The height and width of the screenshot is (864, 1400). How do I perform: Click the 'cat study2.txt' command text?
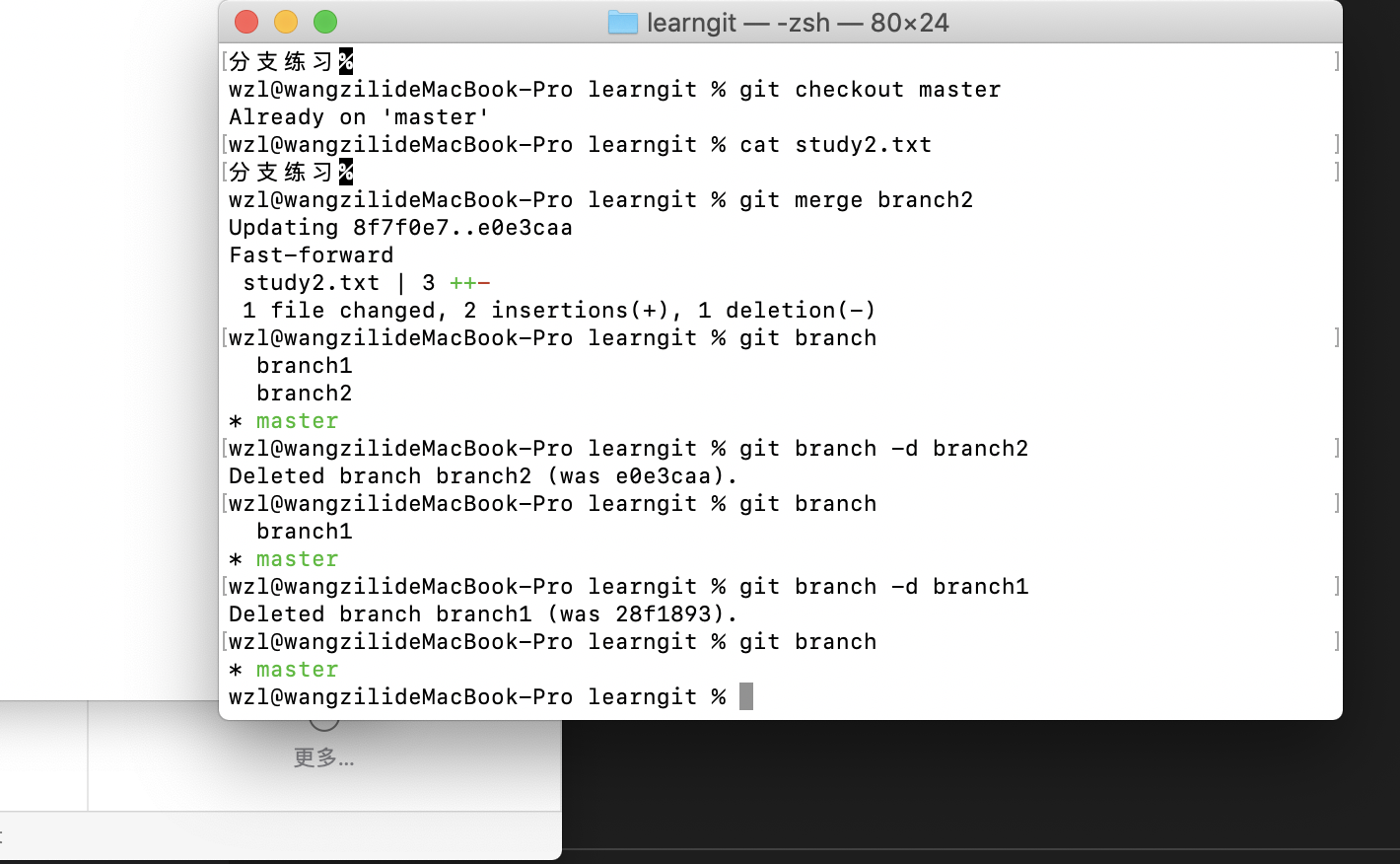pyautogui.click(x=835, y=144)
